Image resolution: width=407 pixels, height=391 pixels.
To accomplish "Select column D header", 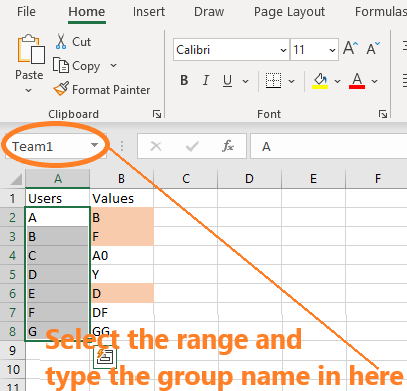I will pos(249,179).
